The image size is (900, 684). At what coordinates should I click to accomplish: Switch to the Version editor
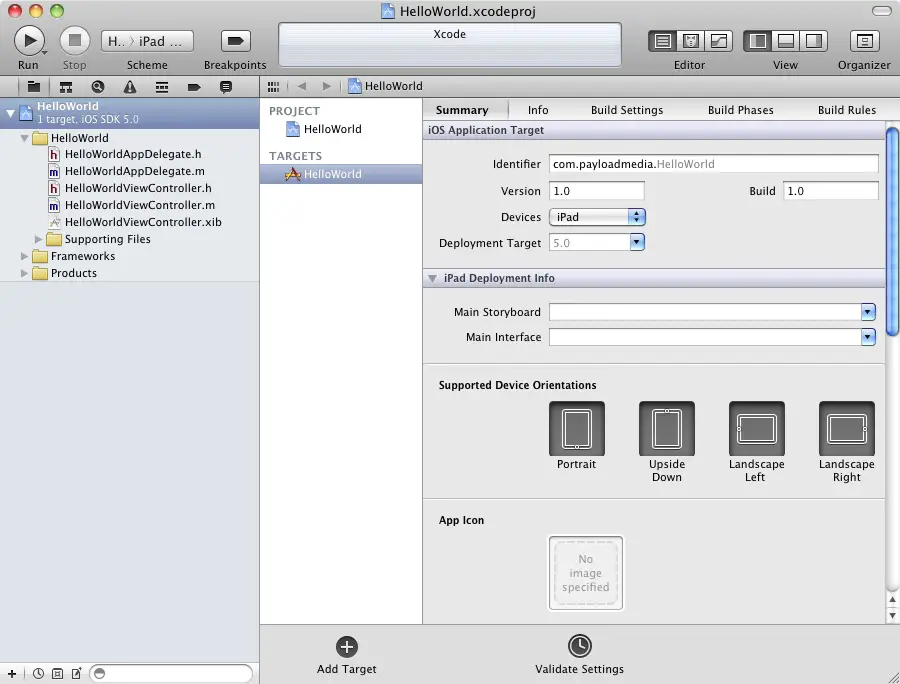pyautogui.click(x=718, y=41)
